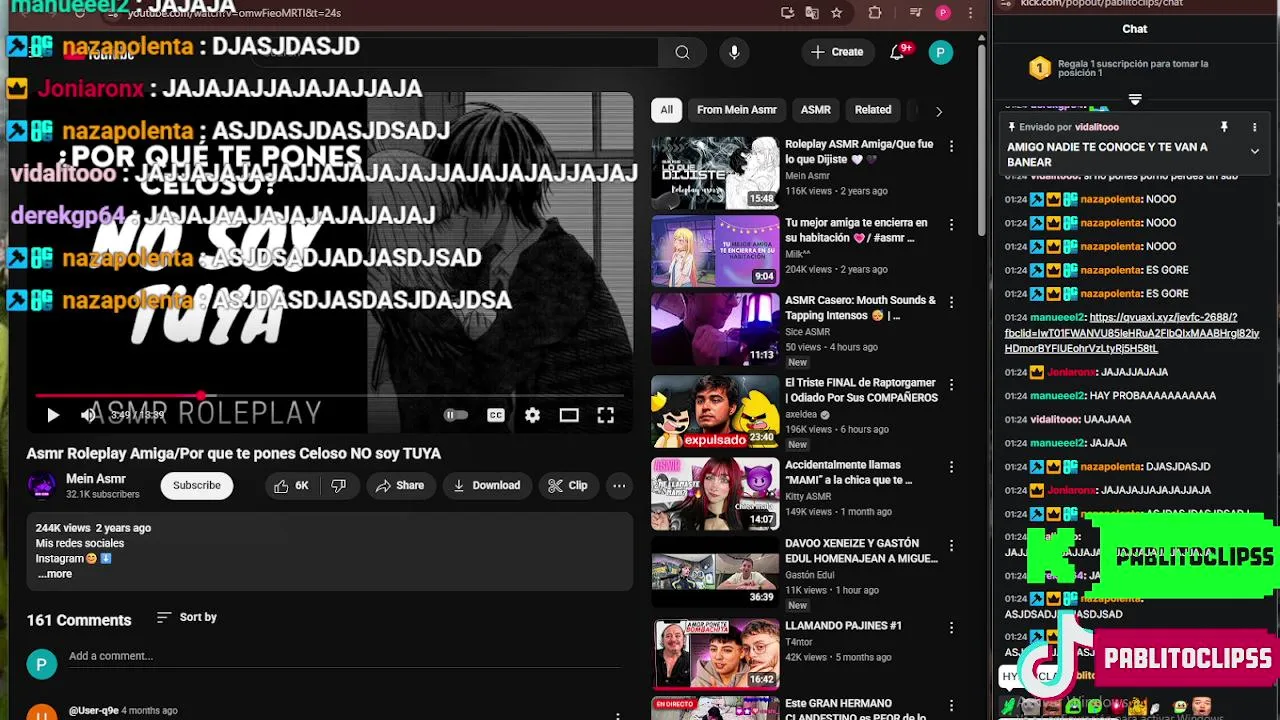
Task: Open Mein Asmr channel avatar
Action: click(42, 485)
